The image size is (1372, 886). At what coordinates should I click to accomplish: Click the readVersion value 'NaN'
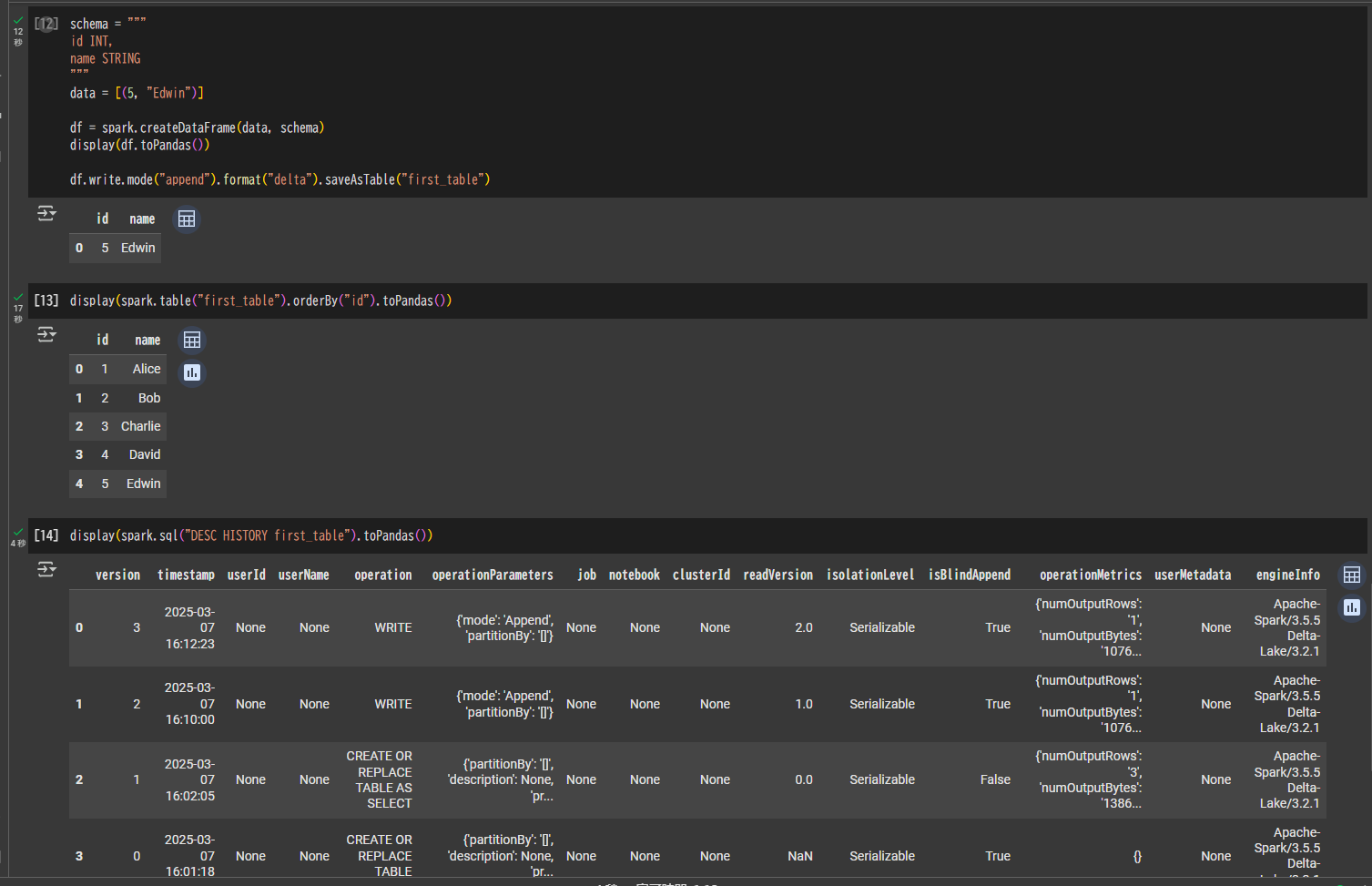coord(800,857)
